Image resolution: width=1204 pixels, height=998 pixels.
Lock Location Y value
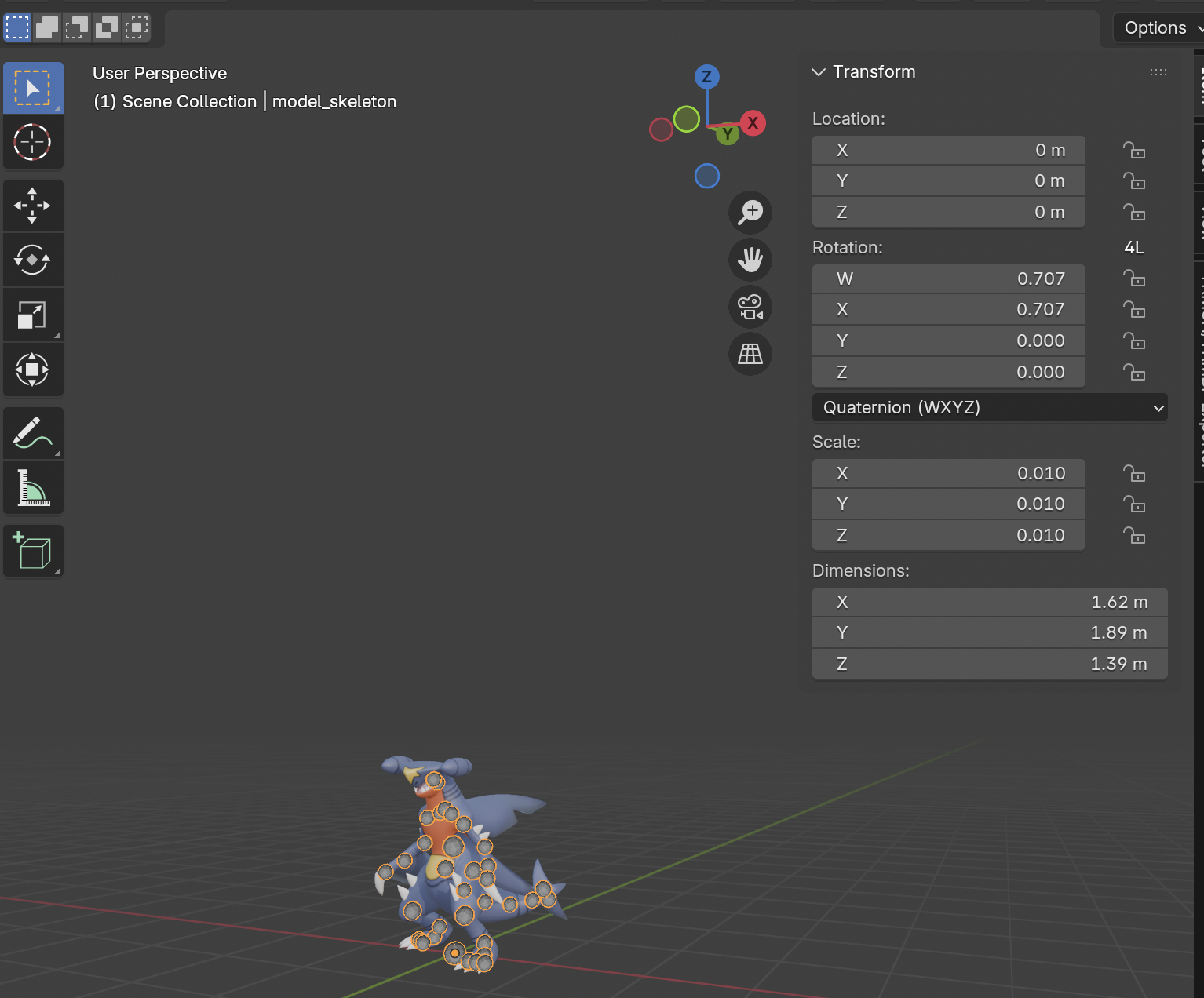pos(1134,181)
